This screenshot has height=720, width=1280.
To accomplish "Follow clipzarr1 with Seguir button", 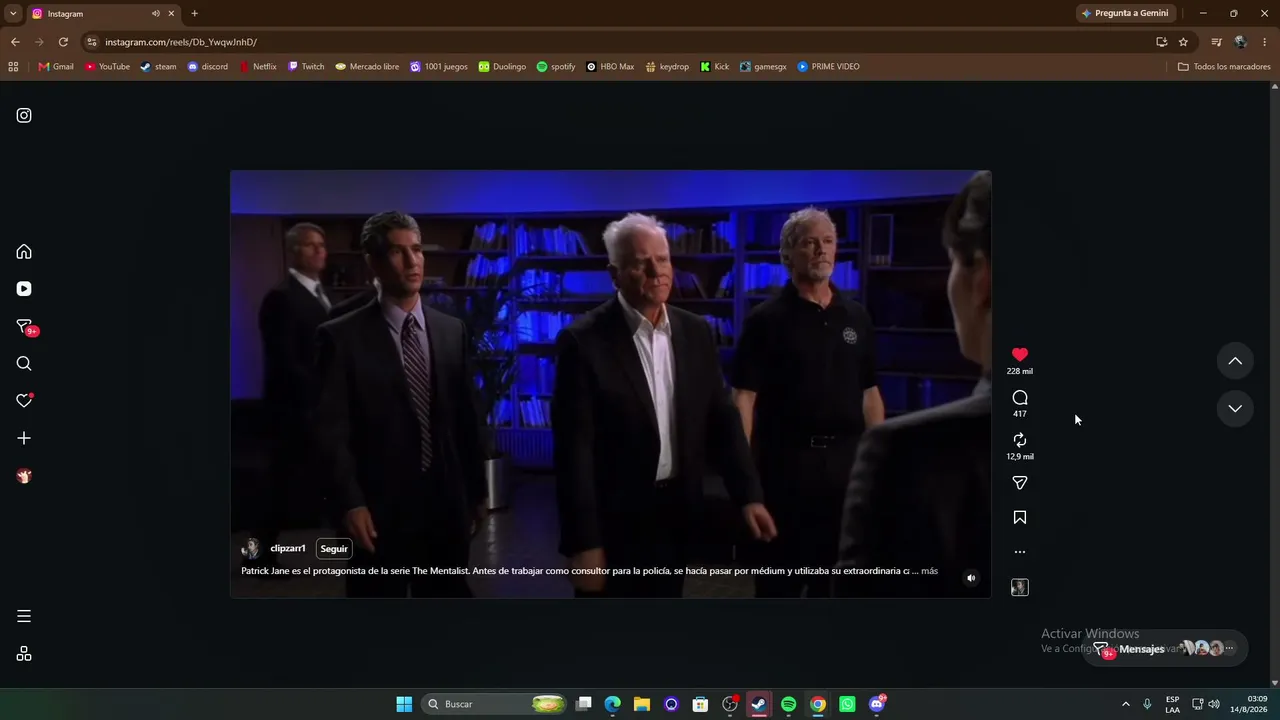I will (x=334, y=548).
